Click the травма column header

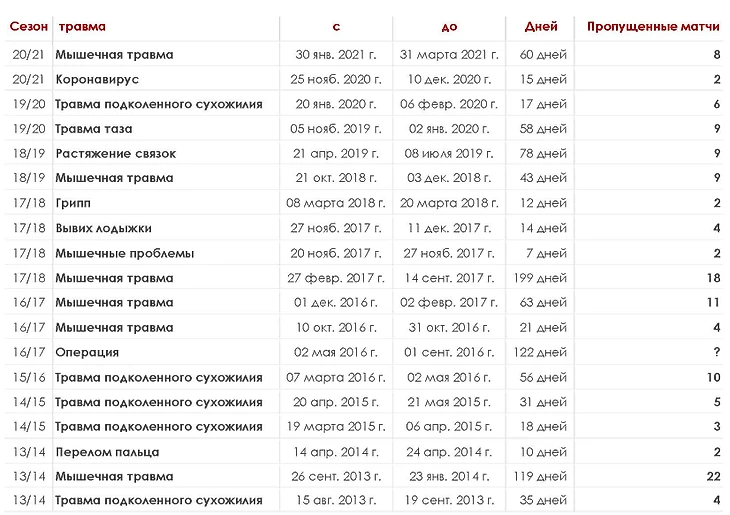[82, 27]
